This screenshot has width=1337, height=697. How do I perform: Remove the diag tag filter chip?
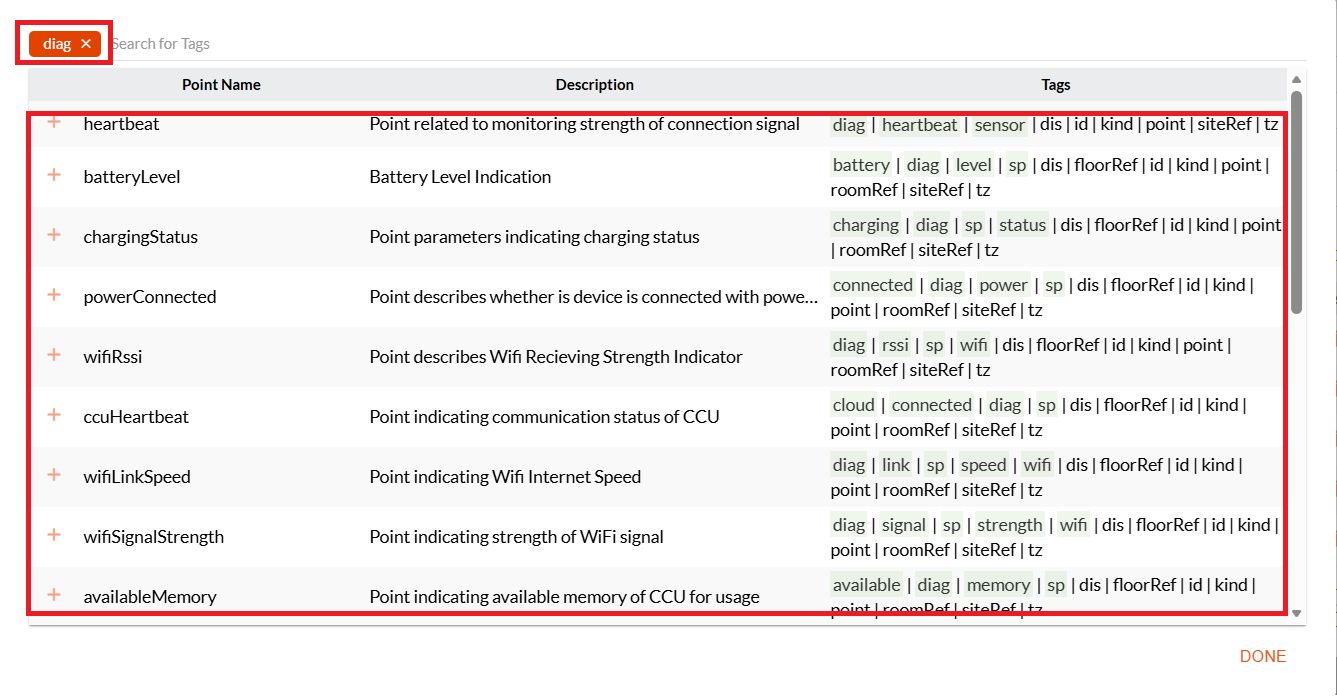[x=86, y=44]
